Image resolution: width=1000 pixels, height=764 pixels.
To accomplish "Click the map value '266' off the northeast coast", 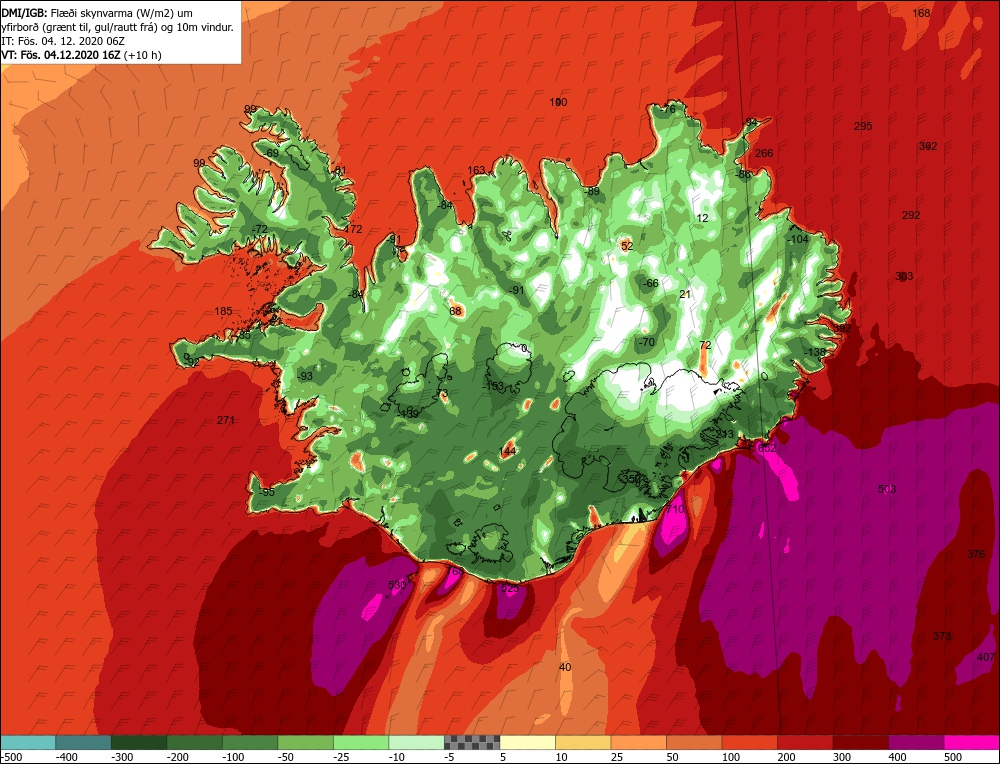I will pos(764,153).
